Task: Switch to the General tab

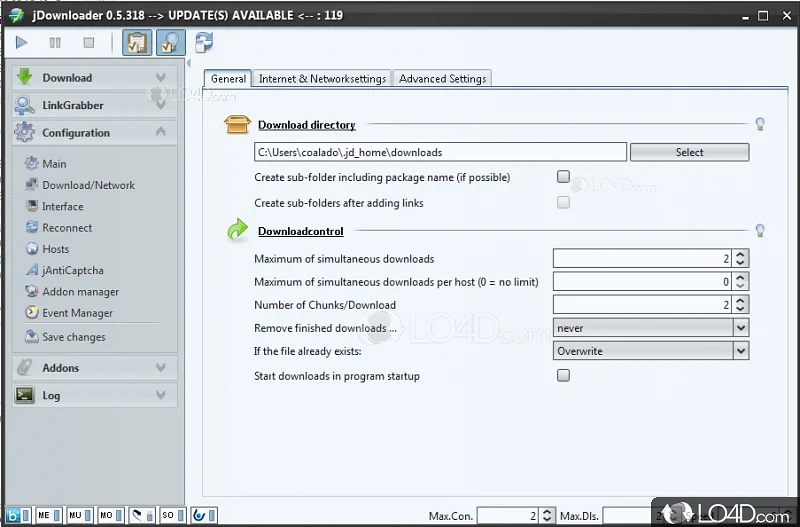Action: click(x=228, y=79)
